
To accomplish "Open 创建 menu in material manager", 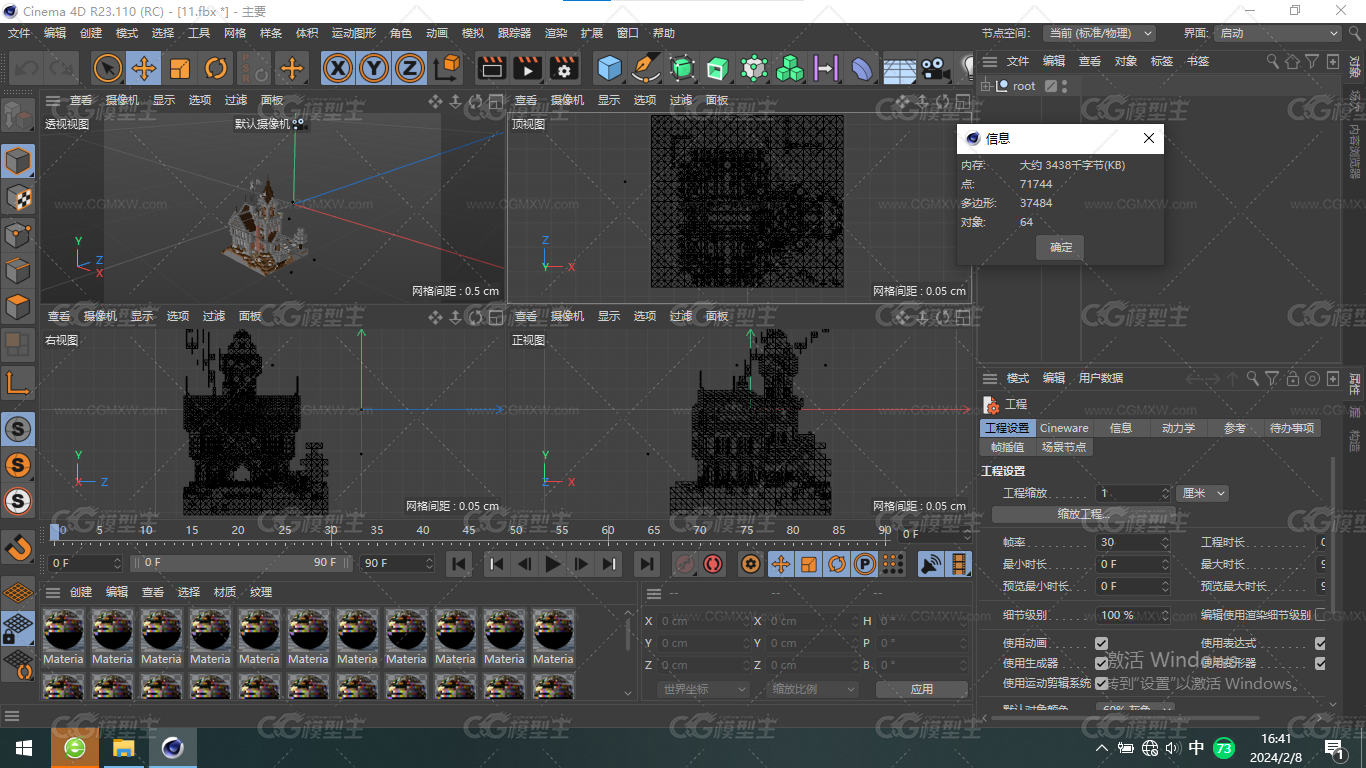I will click(81, 592).
